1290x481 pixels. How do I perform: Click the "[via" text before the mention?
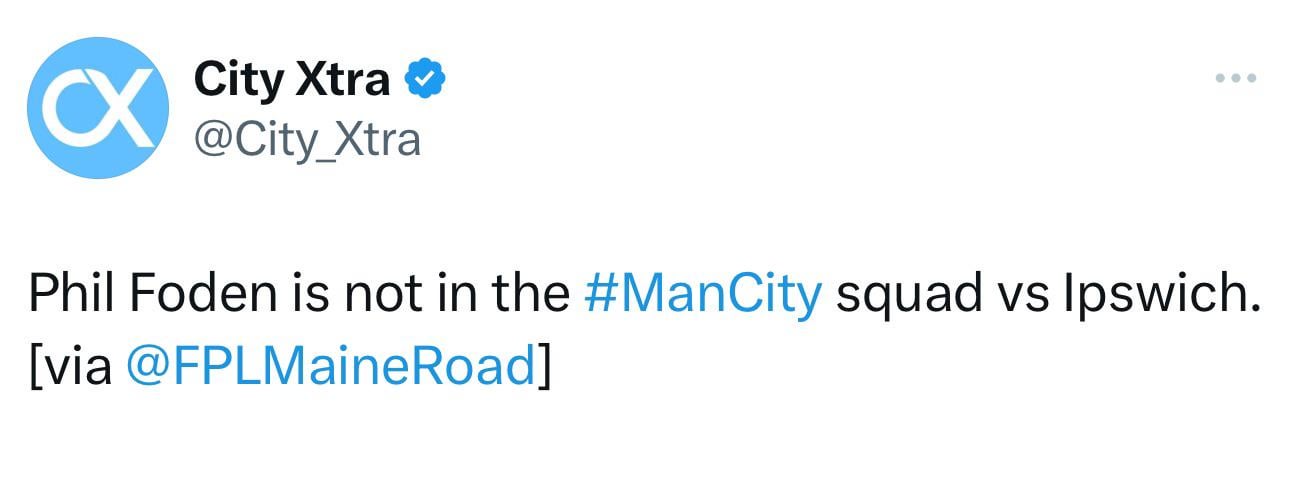70,367
